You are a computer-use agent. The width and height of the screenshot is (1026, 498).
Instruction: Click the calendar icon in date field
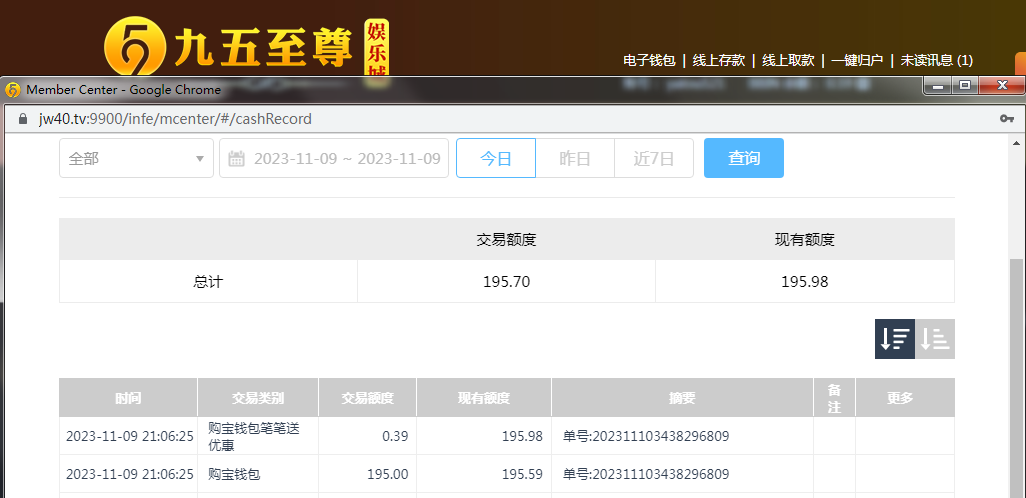pyautogui.click(x=236, y=158)
